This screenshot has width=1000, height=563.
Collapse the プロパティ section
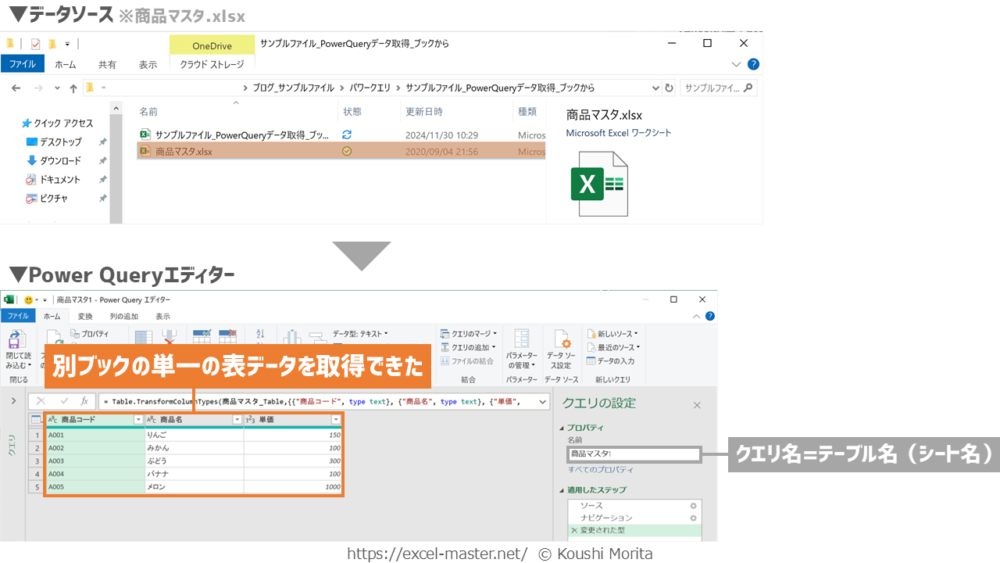tap(562, 428)
